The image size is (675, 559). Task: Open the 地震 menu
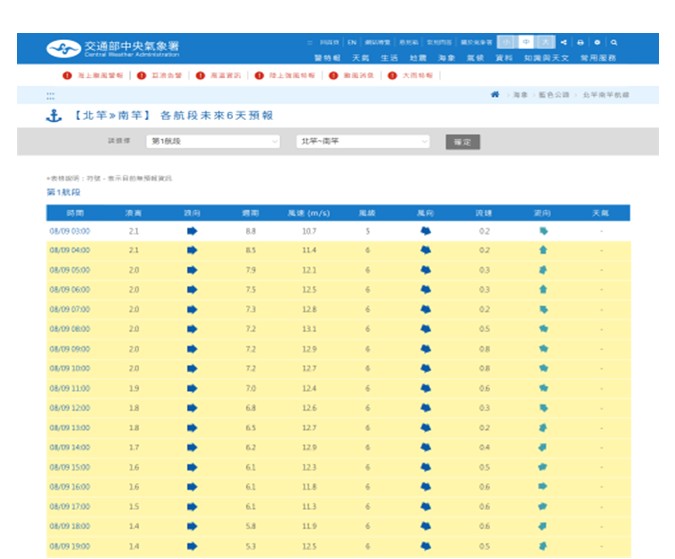418,58
